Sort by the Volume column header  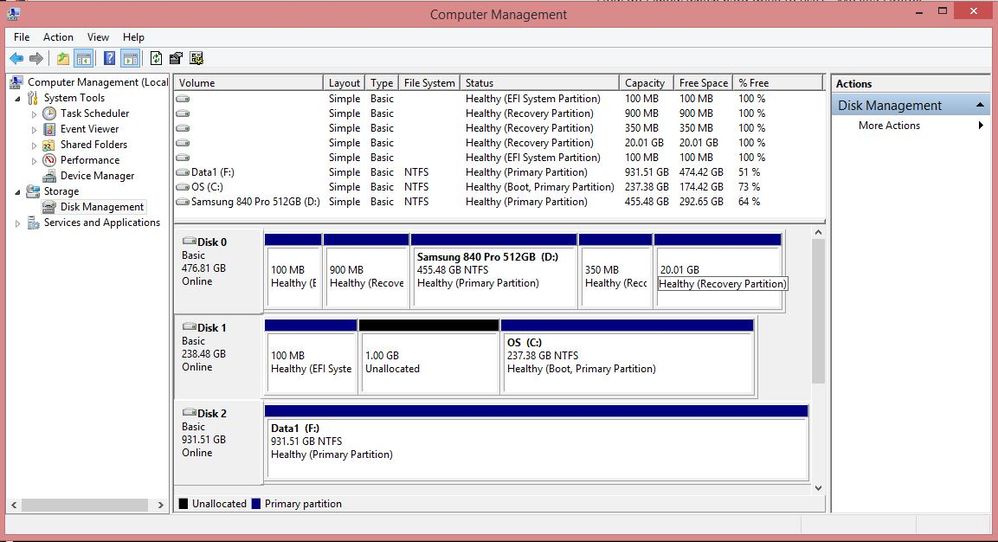249,83
